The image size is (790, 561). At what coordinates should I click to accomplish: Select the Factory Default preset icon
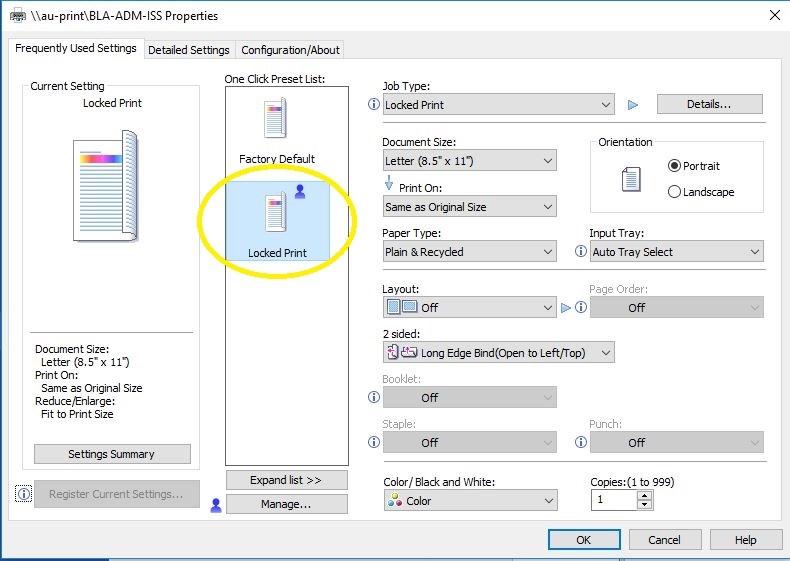pos(275,119)
